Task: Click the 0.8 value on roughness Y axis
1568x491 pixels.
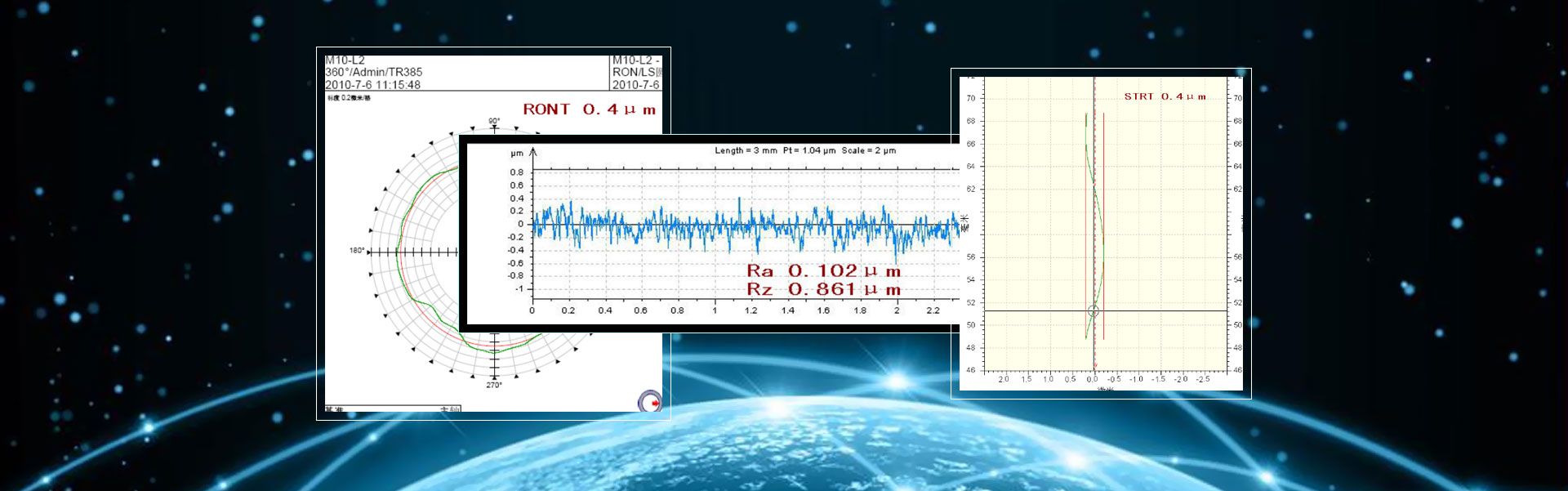Action: pyautogui.click(x=517, y=172)
